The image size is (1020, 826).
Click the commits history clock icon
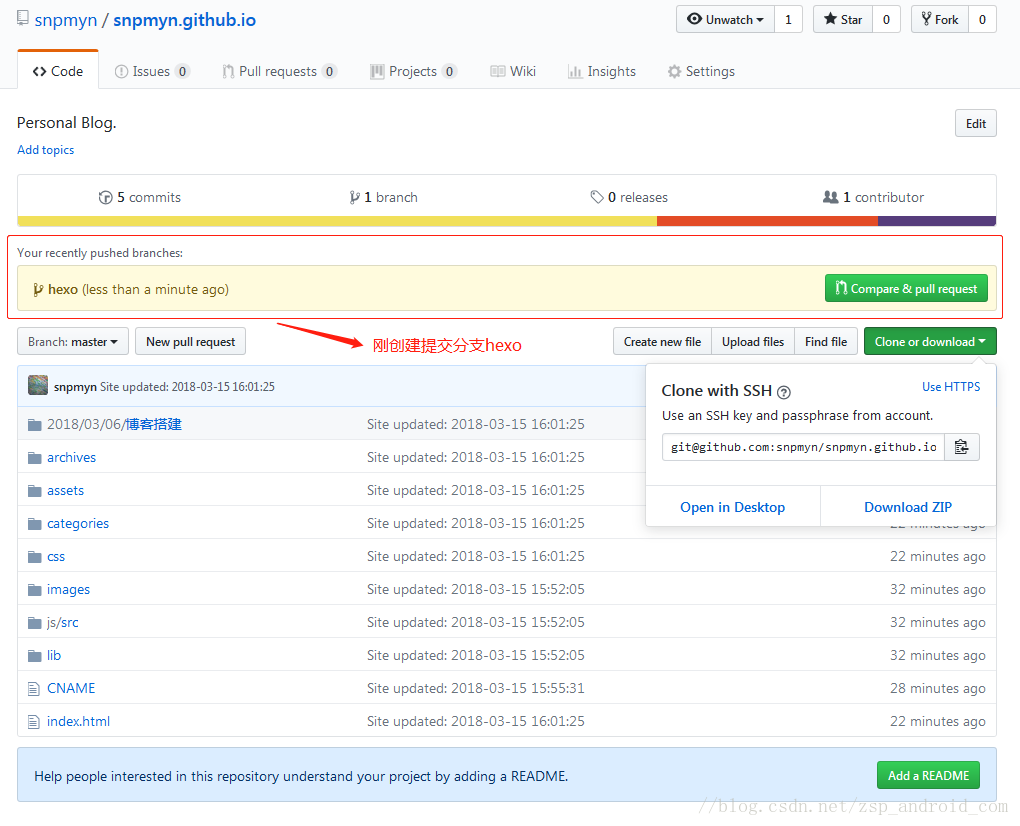click(x=105, y=197)
